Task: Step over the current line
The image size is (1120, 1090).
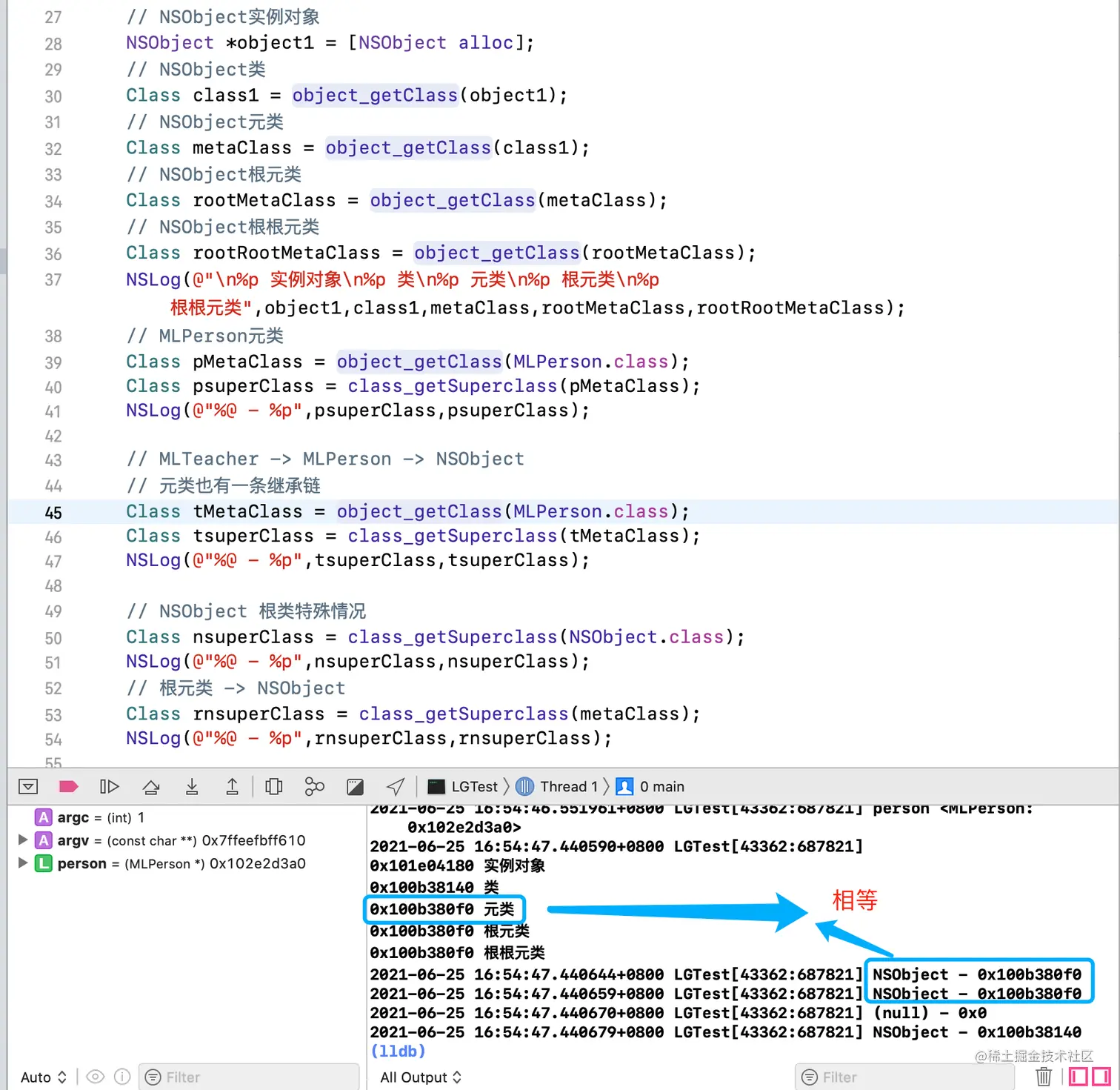Action: click(151, 786)
